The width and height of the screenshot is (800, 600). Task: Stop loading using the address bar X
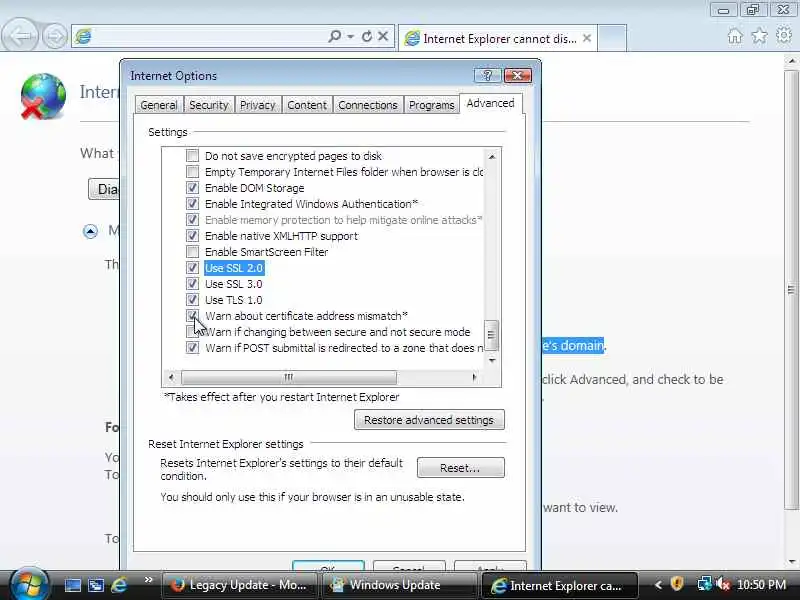coord(383,36)
